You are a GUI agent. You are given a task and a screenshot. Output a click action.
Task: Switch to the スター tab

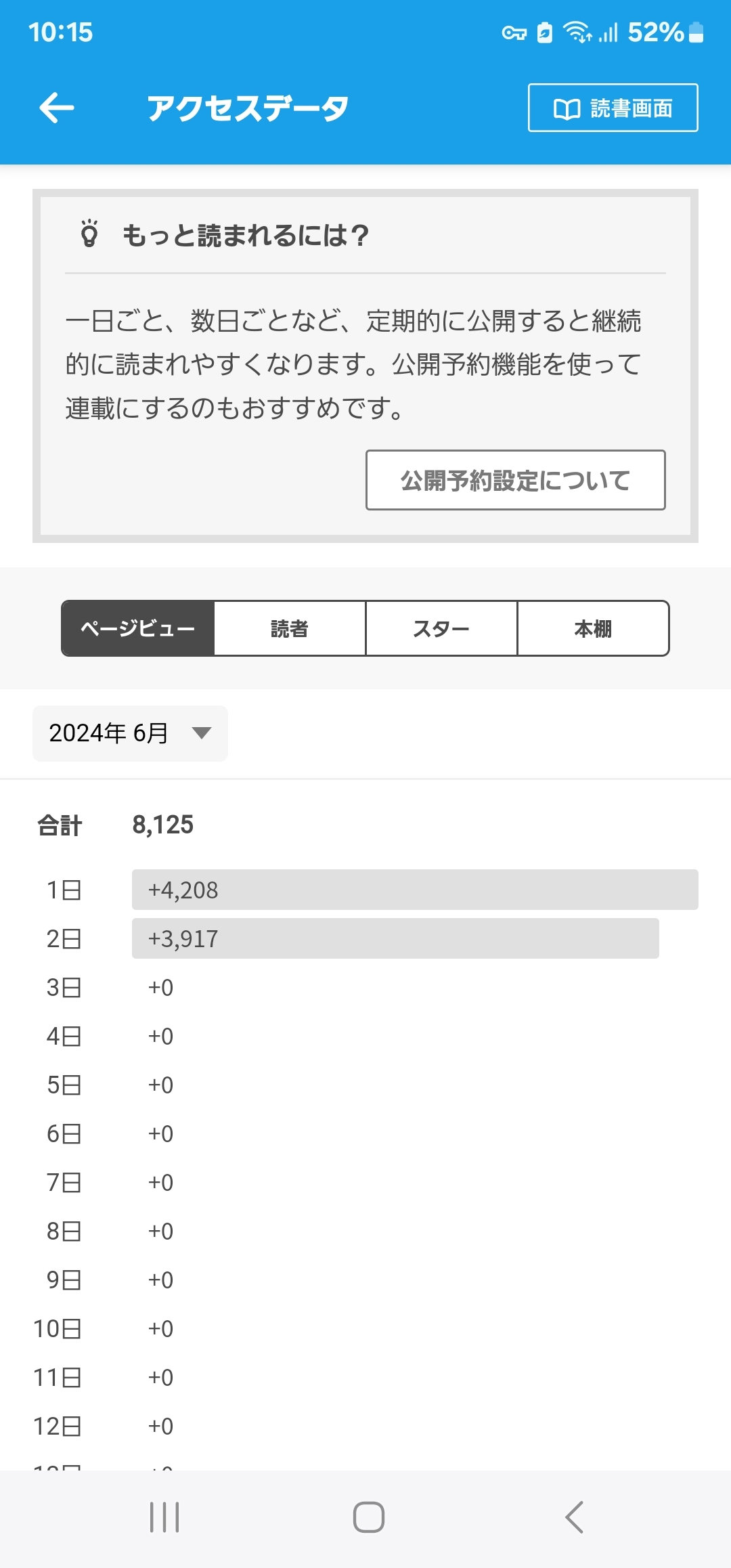[x=441, y=628]
